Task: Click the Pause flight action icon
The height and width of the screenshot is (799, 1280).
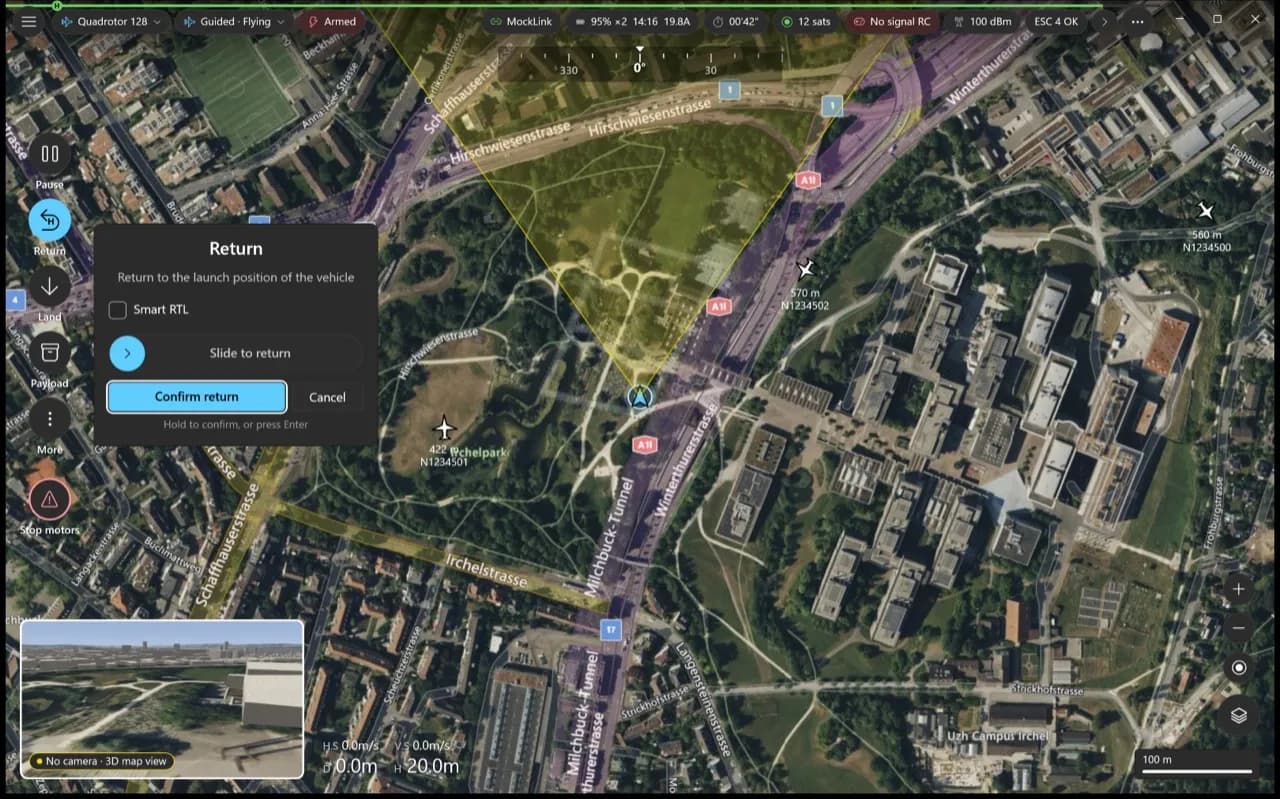Action: tap(49, 154)
